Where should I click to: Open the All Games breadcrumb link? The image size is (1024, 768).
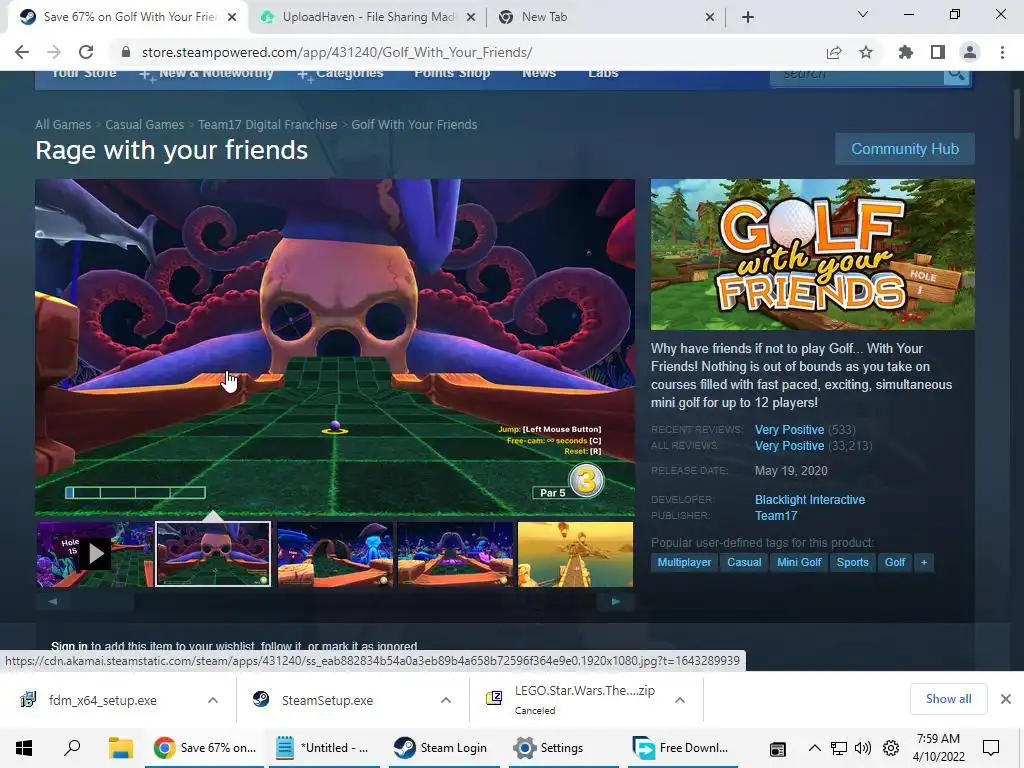pyautogui.click(x=63, y=125)
